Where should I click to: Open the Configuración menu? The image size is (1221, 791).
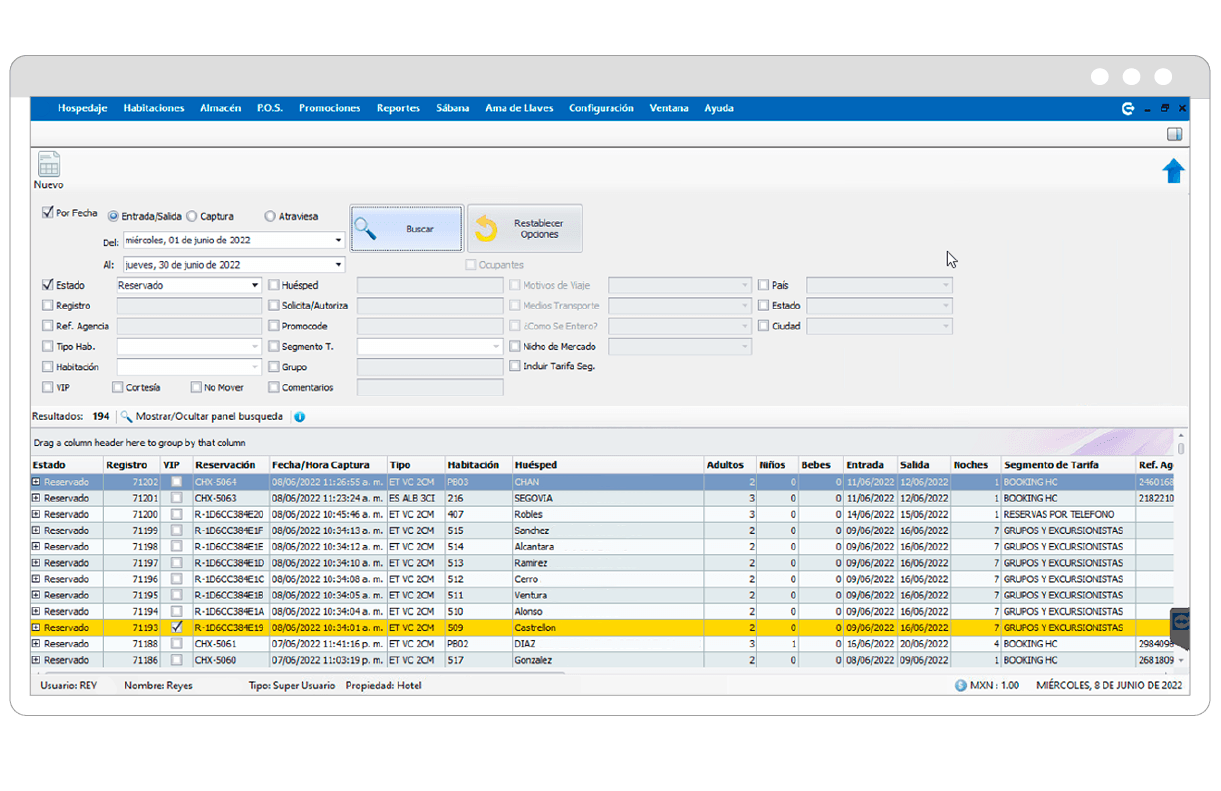(601, 108)
